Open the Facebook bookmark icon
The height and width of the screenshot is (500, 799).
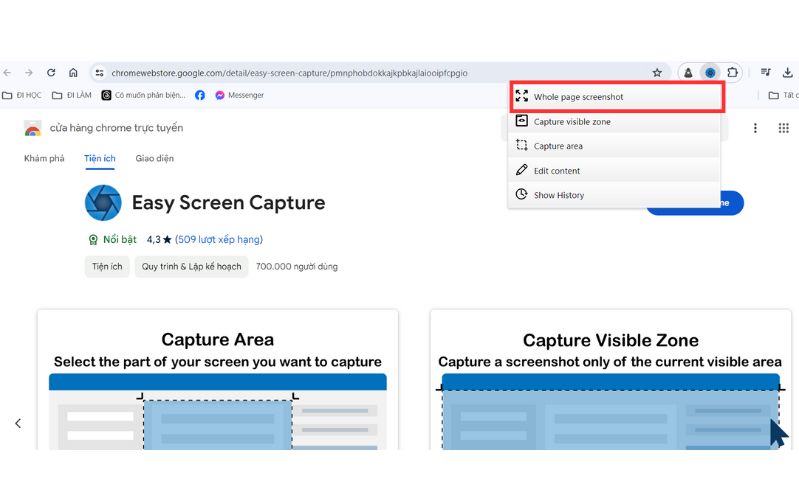(200, 95)
